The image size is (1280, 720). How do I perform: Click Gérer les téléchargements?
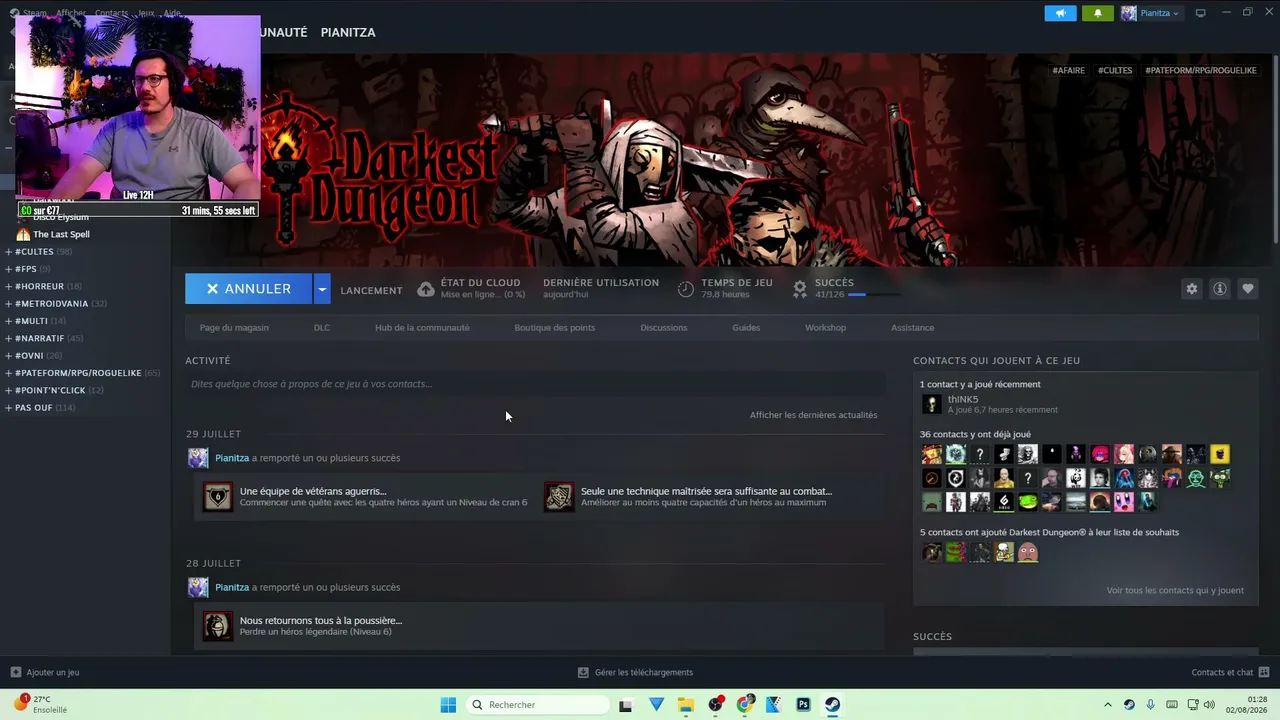(644, 672)
